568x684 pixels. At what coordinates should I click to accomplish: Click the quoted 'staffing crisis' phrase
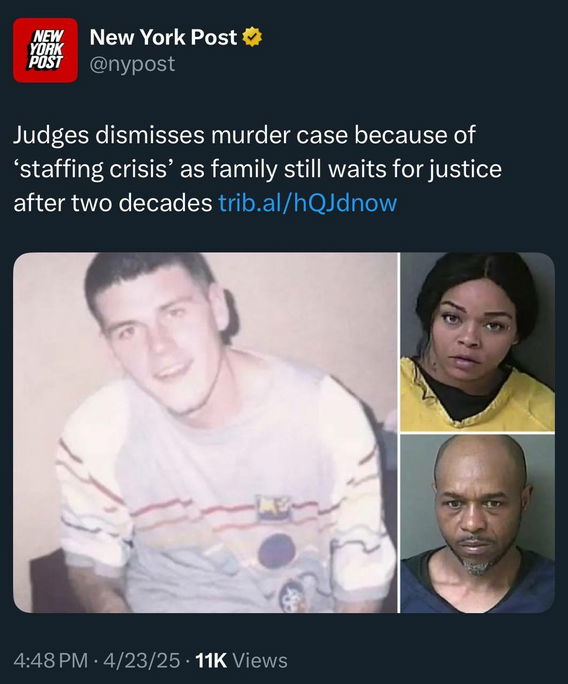click(x=94, y=169)
